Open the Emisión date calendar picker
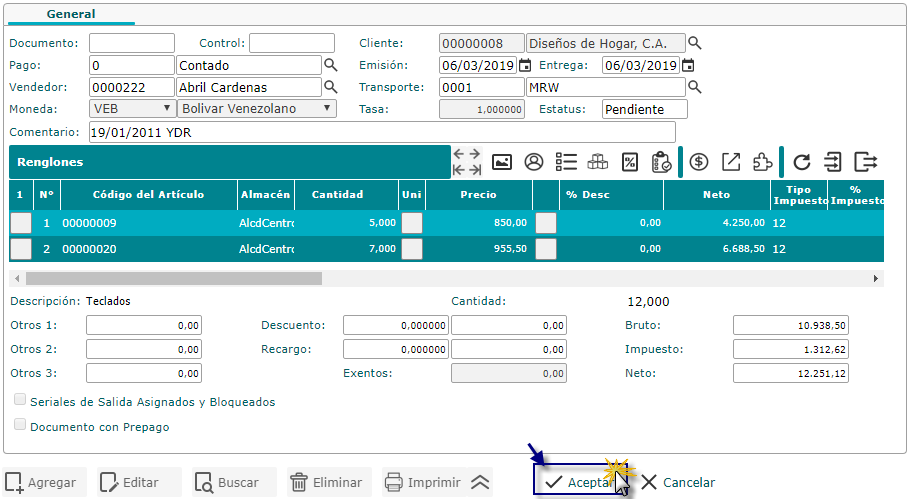This screenshot has width=908, height=499. (x=525, y=66)
